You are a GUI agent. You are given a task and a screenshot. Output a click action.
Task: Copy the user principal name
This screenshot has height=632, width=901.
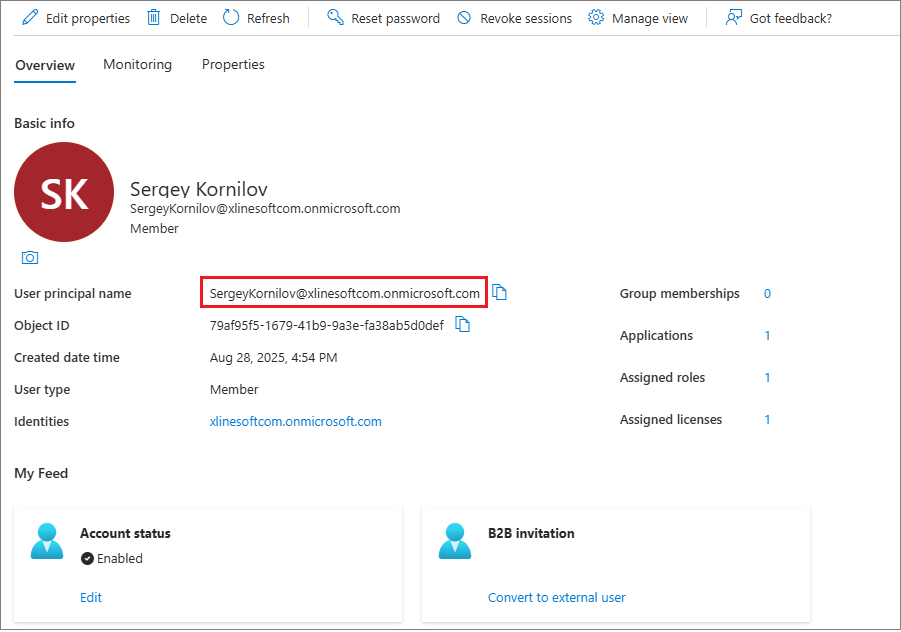(499, 291)
